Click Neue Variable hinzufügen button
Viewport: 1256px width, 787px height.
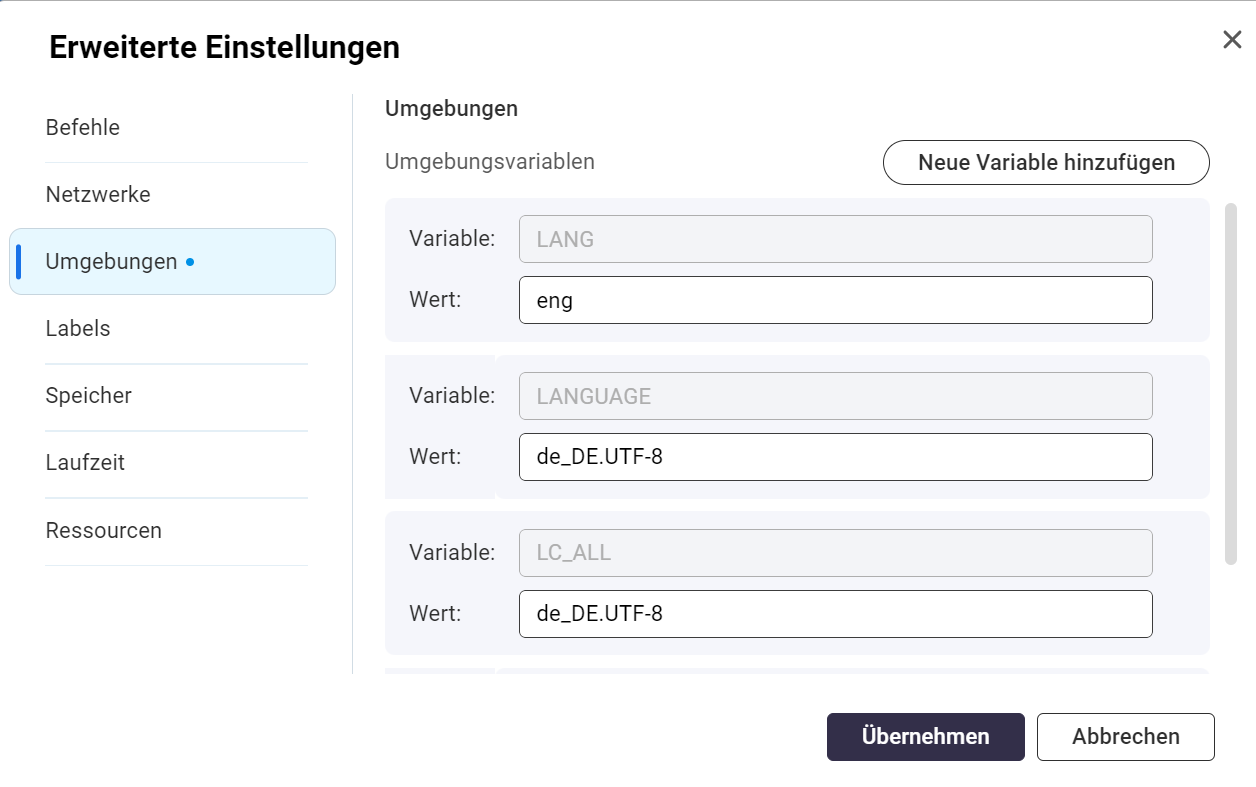(1046, 162)
